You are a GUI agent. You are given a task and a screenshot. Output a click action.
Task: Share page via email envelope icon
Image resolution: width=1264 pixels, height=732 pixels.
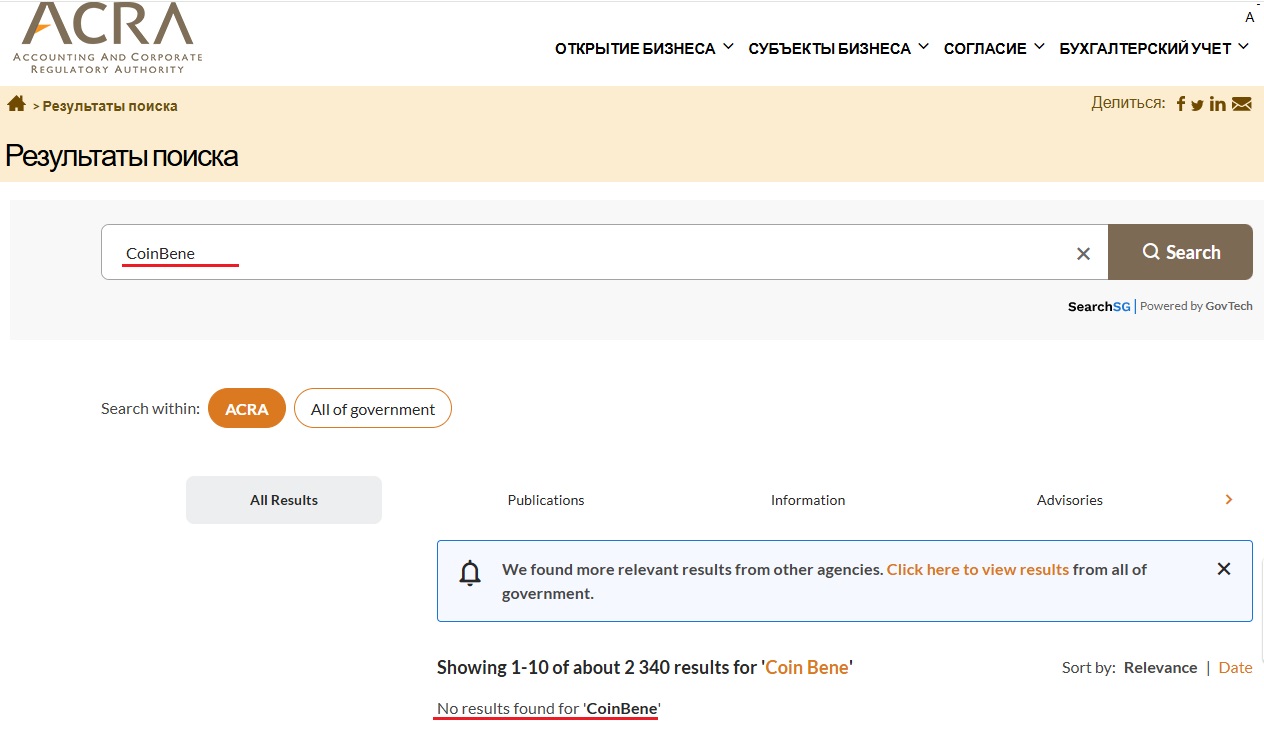(1242, 104)
